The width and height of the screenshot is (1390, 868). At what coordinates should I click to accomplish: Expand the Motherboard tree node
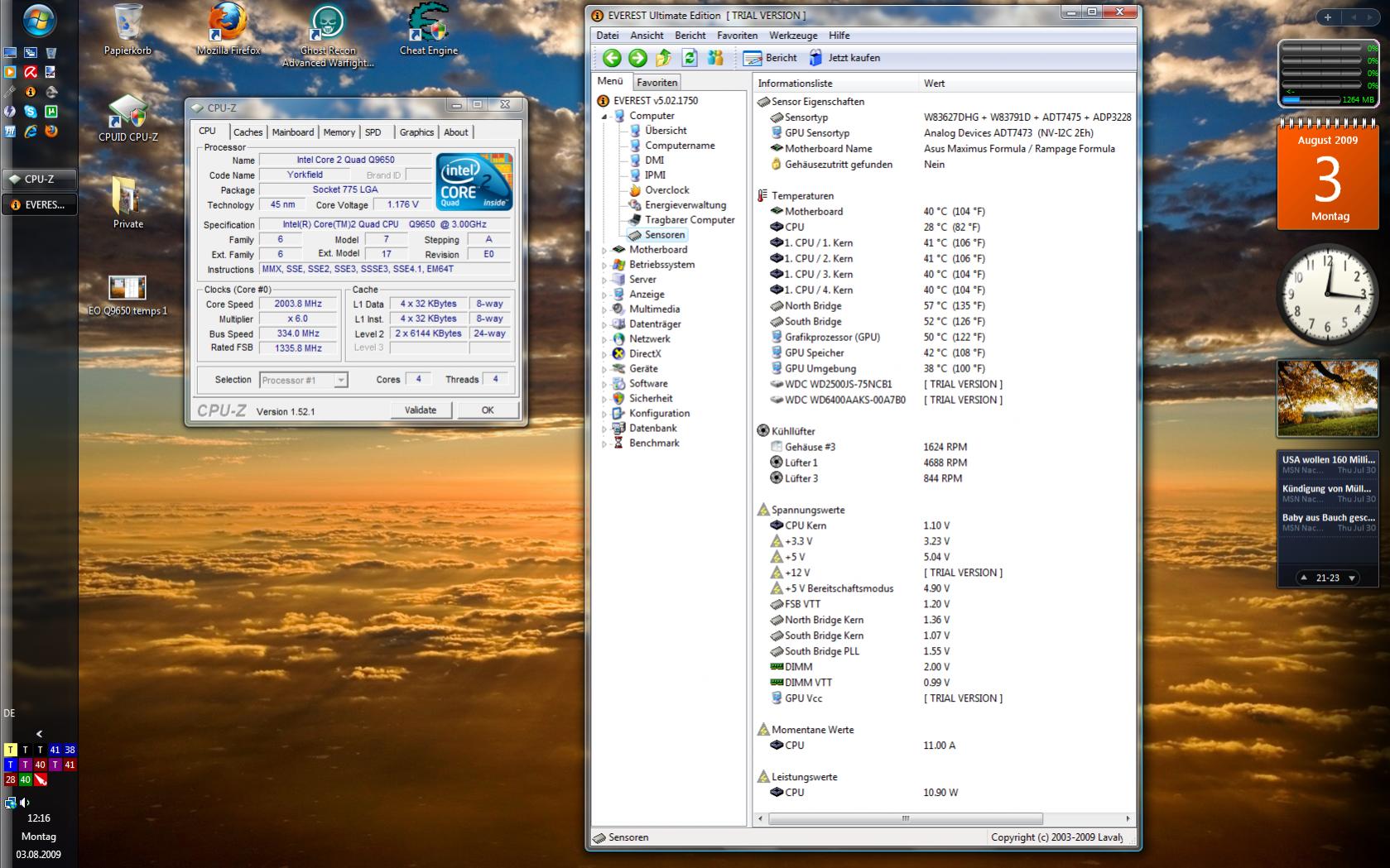coord(604,250)
